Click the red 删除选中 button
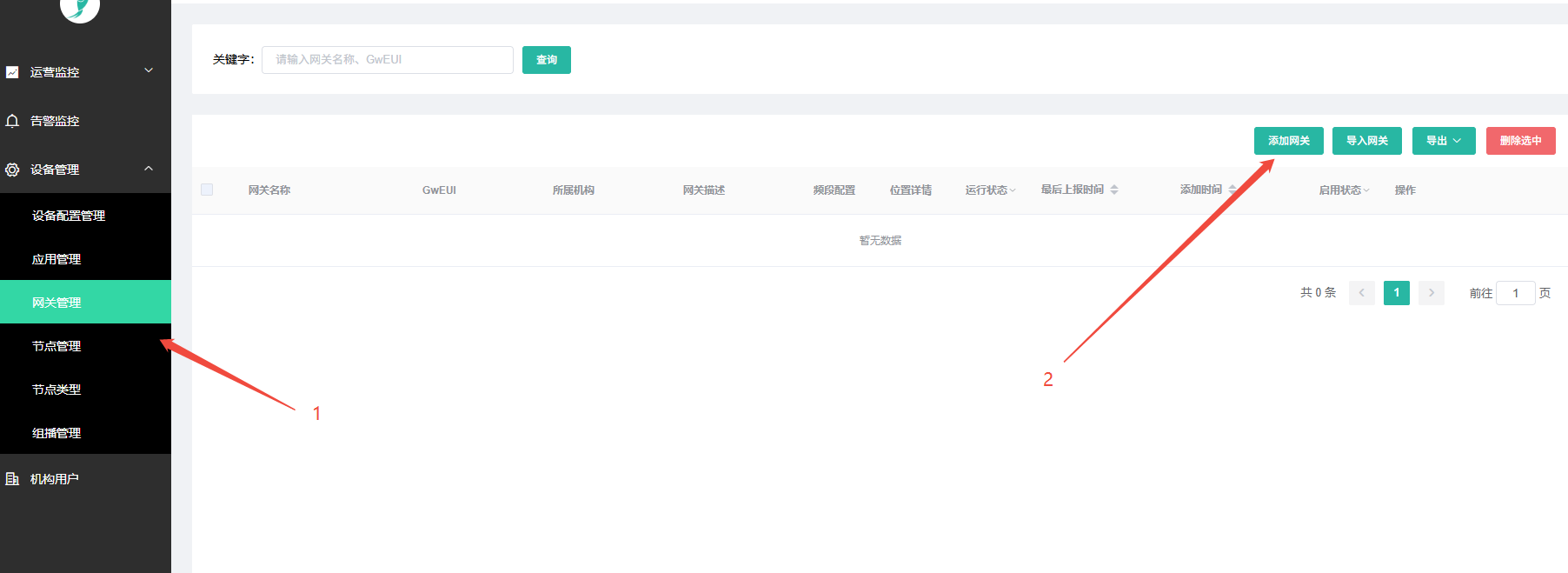The width and height of the screenshot is (1568, 573). point(1520,141)
